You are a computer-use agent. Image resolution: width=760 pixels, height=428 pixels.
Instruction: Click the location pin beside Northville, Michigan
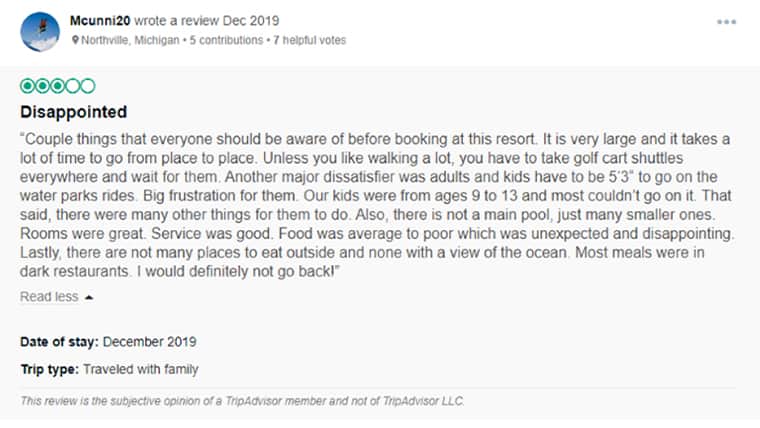(x=75, y=40)
